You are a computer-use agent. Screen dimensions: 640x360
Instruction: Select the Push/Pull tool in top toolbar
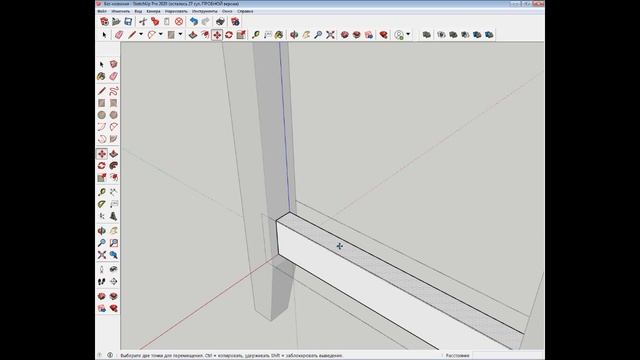pos(193,35)
